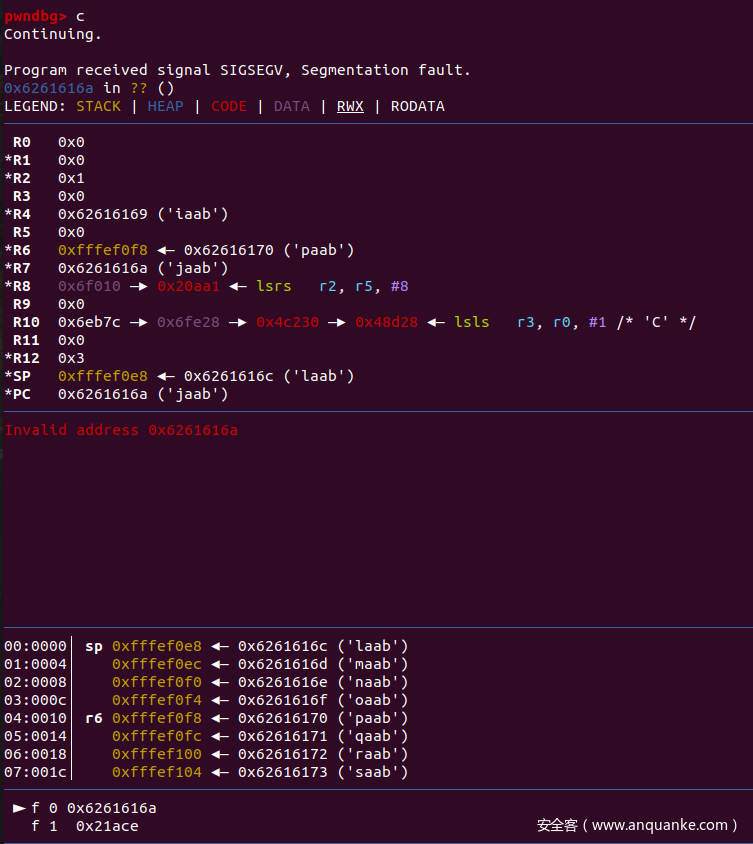This screenshot has width=753, height=844.
Task: Select the current frame arrow marker
Action: coord(19,808)
